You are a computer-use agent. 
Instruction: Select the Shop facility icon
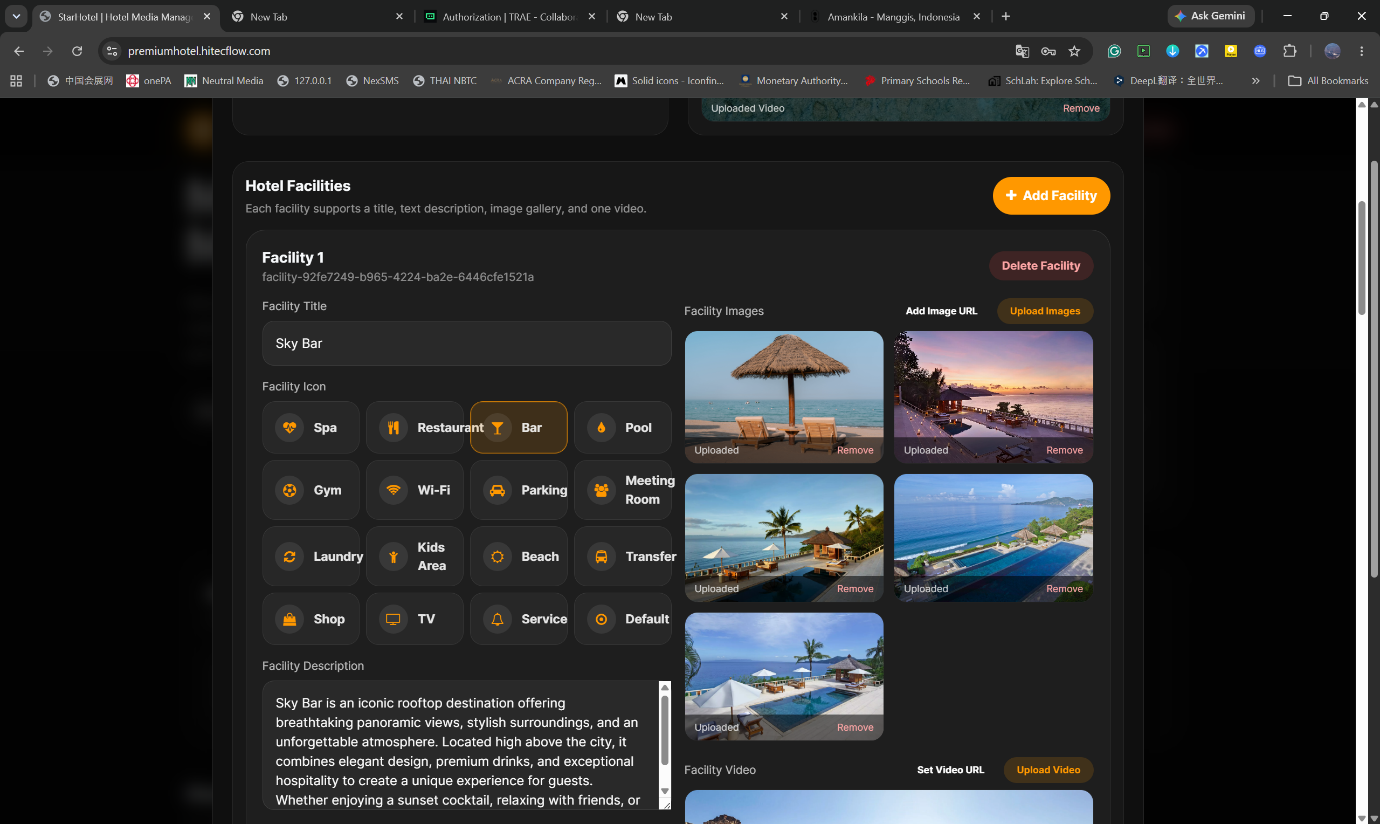[310, 619]
